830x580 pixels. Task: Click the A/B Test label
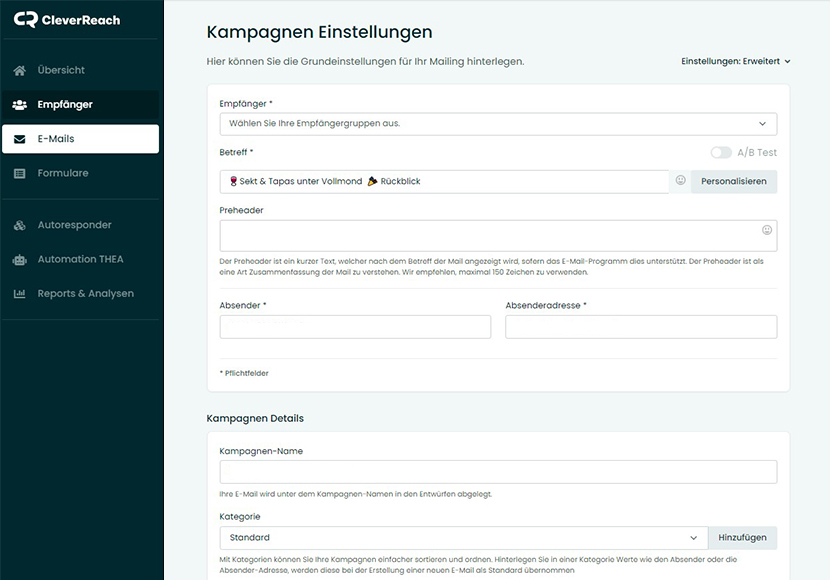coord(757,152)
